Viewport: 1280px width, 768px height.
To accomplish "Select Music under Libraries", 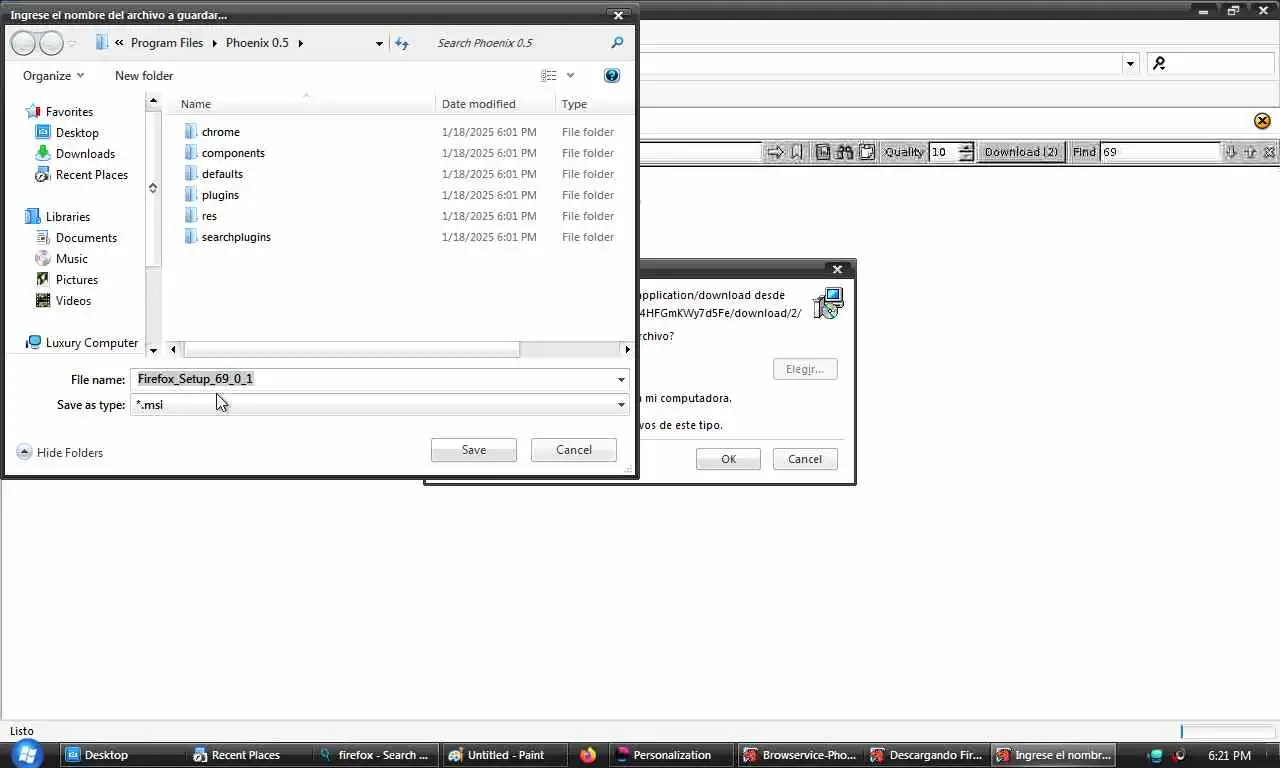I will 72,259.
